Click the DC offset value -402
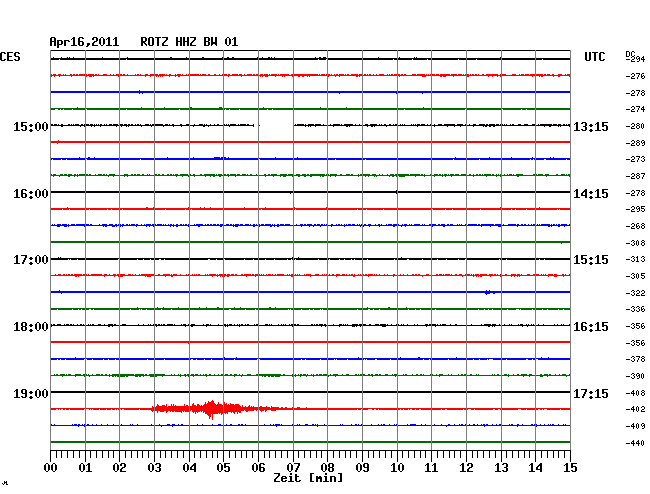This screenshot has height=494, width=650. [x=635, y=409]
